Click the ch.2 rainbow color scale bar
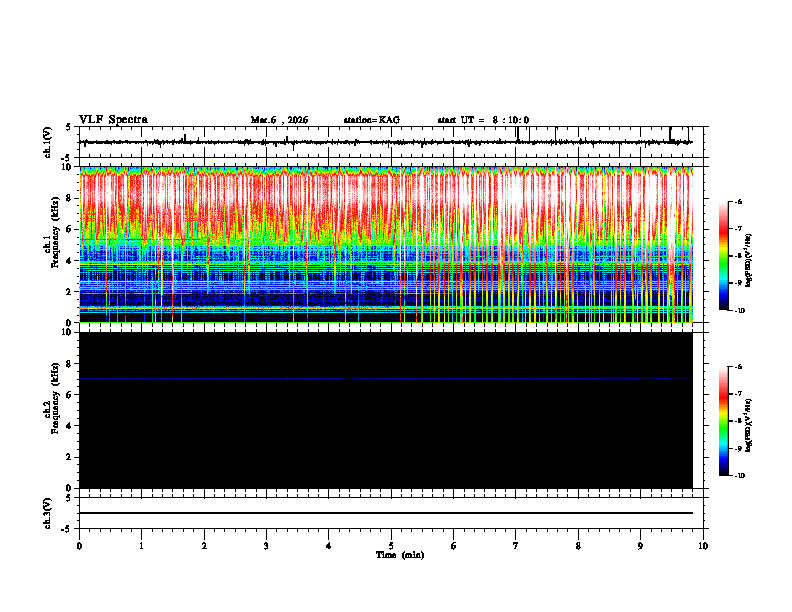Viewport: 792px width, 612px height. (x=724, y=421)
